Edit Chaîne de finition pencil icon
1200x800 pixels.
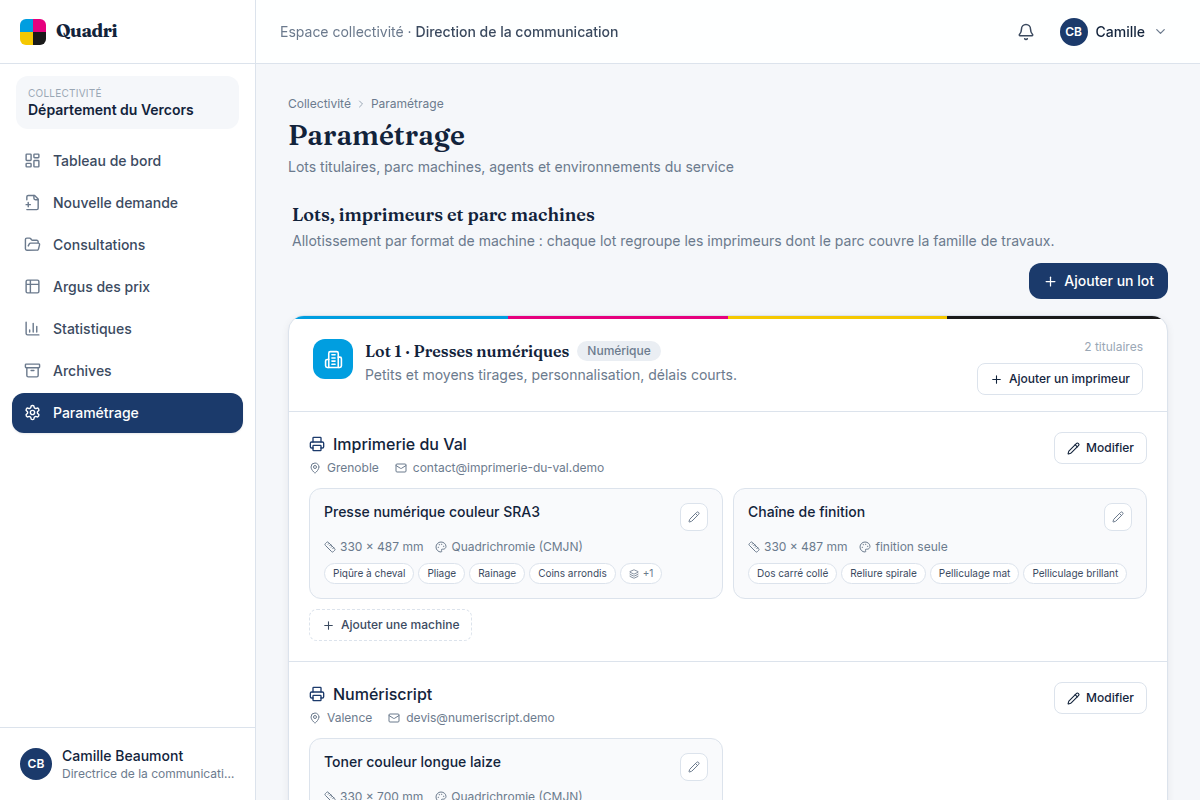pyautogui.click(x=1118, y=517)
